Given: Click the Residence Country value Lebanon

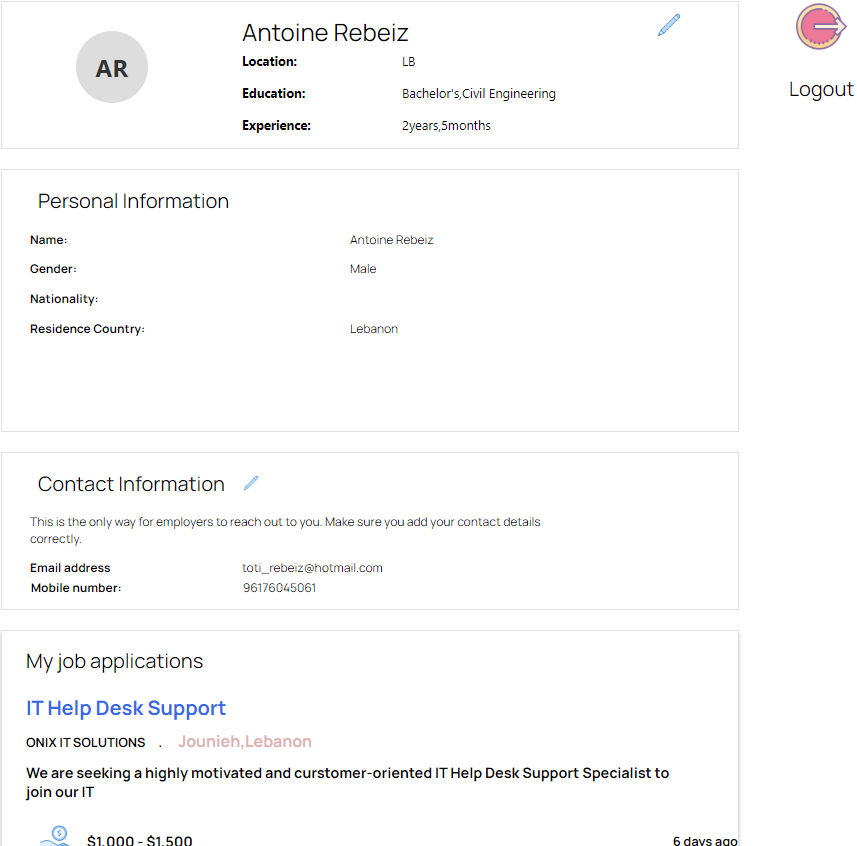Looking at the screenshot, I should click(x=374, y=329).
